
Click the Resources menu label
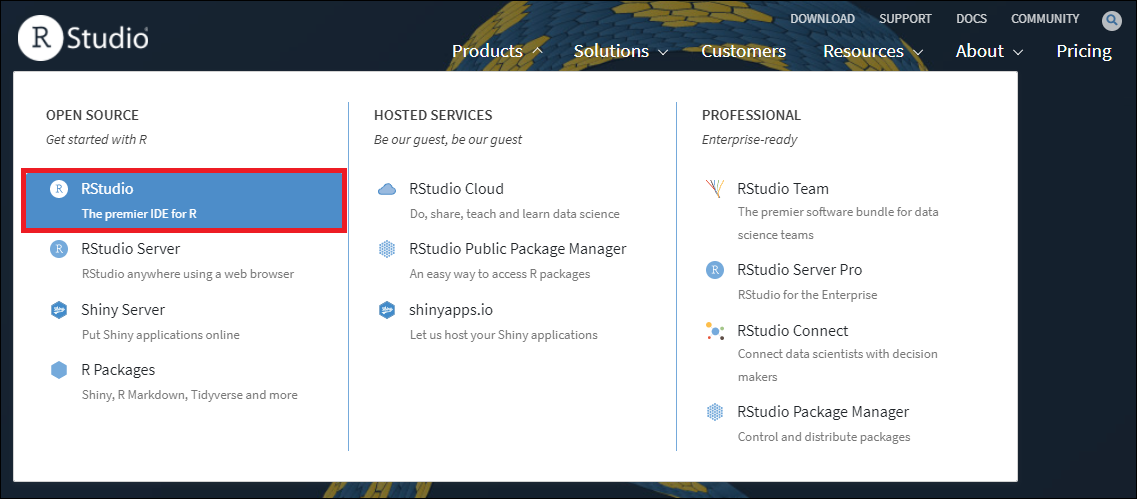pyautogui.click(x=863, y=51)
